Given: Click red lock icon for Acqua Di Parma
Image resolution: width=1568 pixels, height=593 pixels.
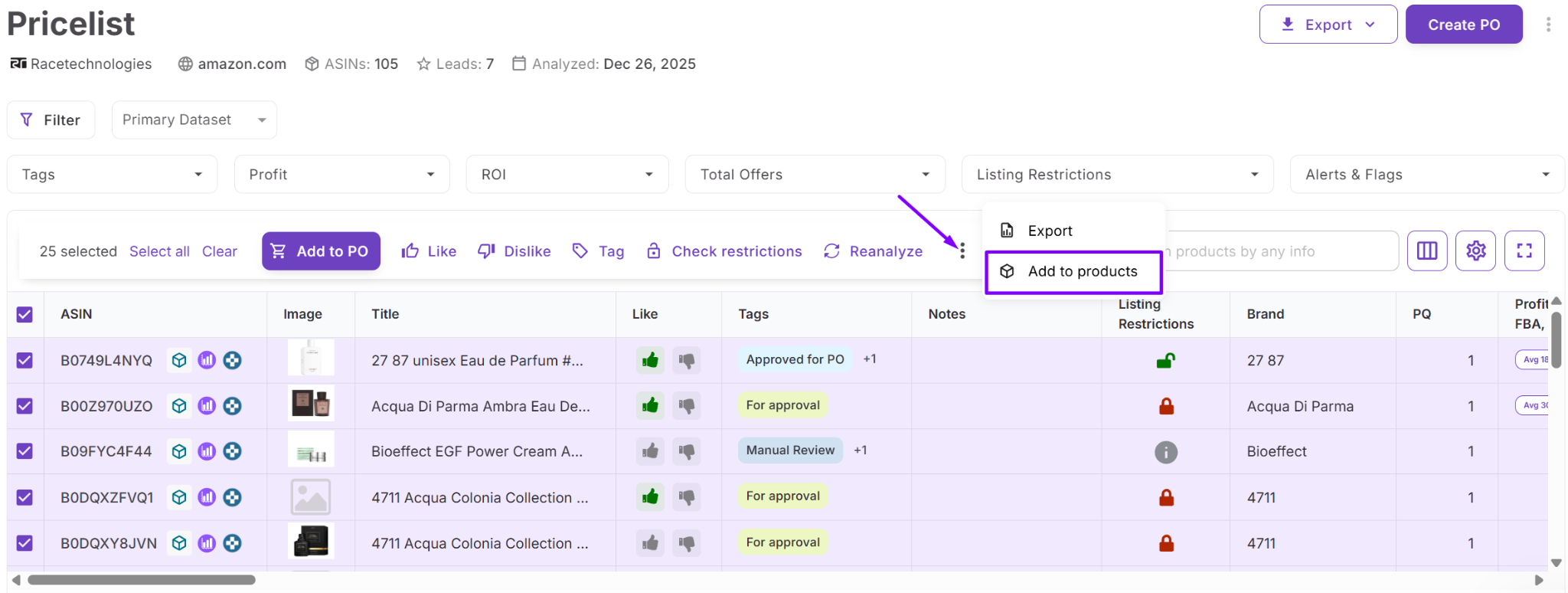Looking at the screenshot, I should coord(1166,406).
